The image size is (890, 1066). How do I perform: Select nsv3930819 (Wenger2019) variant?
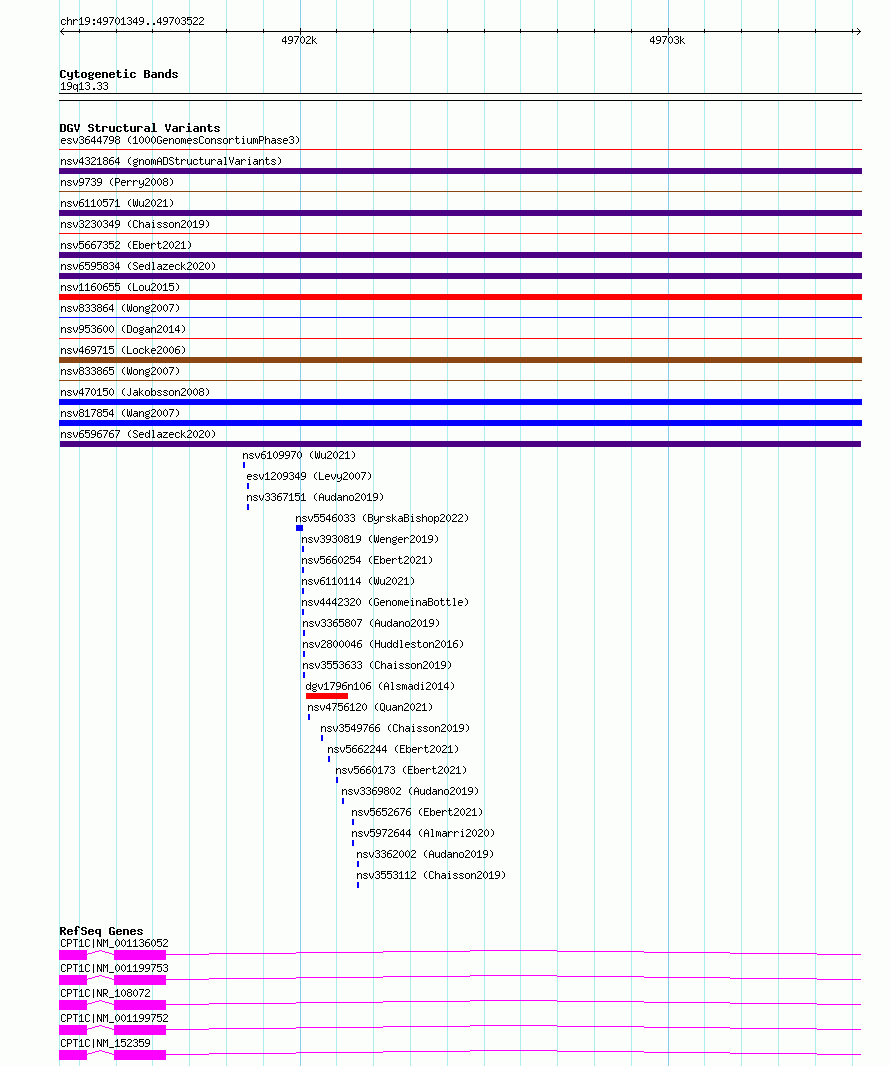[370, 540]
